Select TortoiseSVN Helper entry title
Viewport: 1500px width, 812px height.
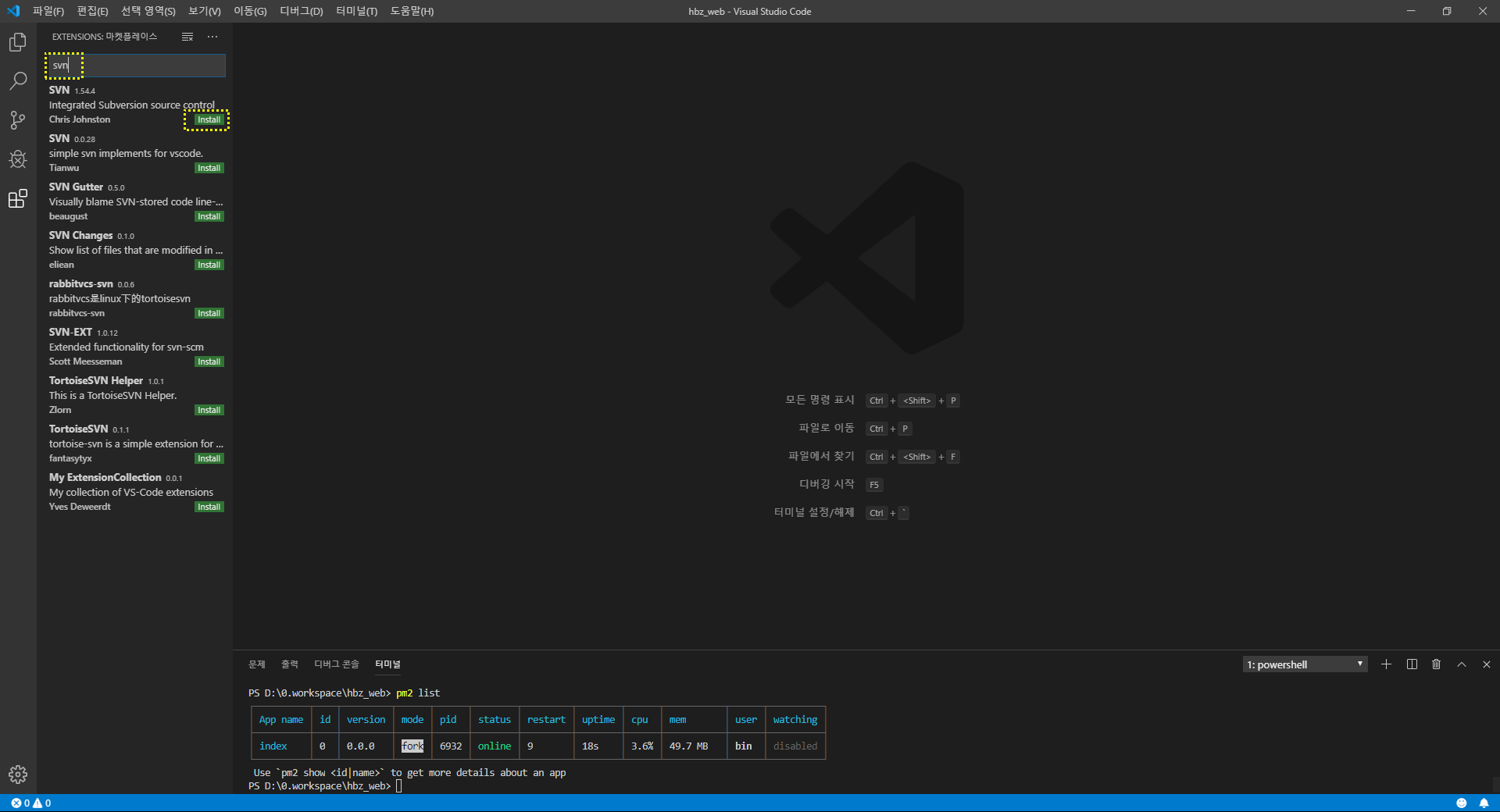95,381
